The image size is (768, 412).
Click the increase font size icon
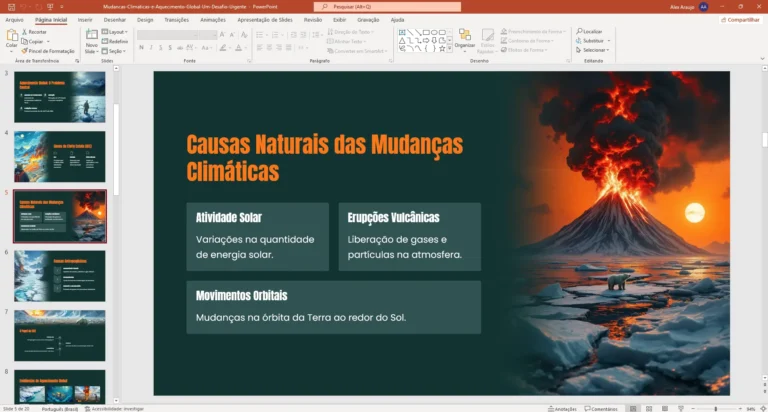(x=223, y=34)
